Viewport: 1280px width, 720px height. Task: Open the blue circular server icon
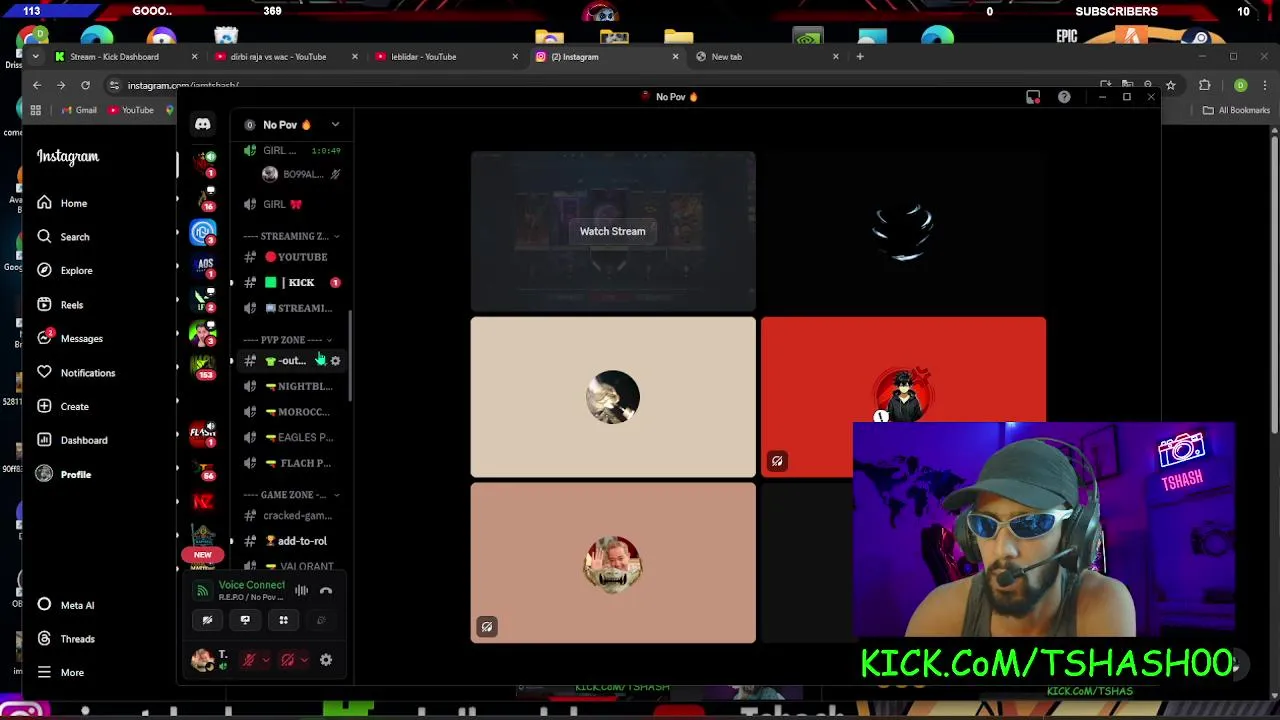(x=203, y=232)
